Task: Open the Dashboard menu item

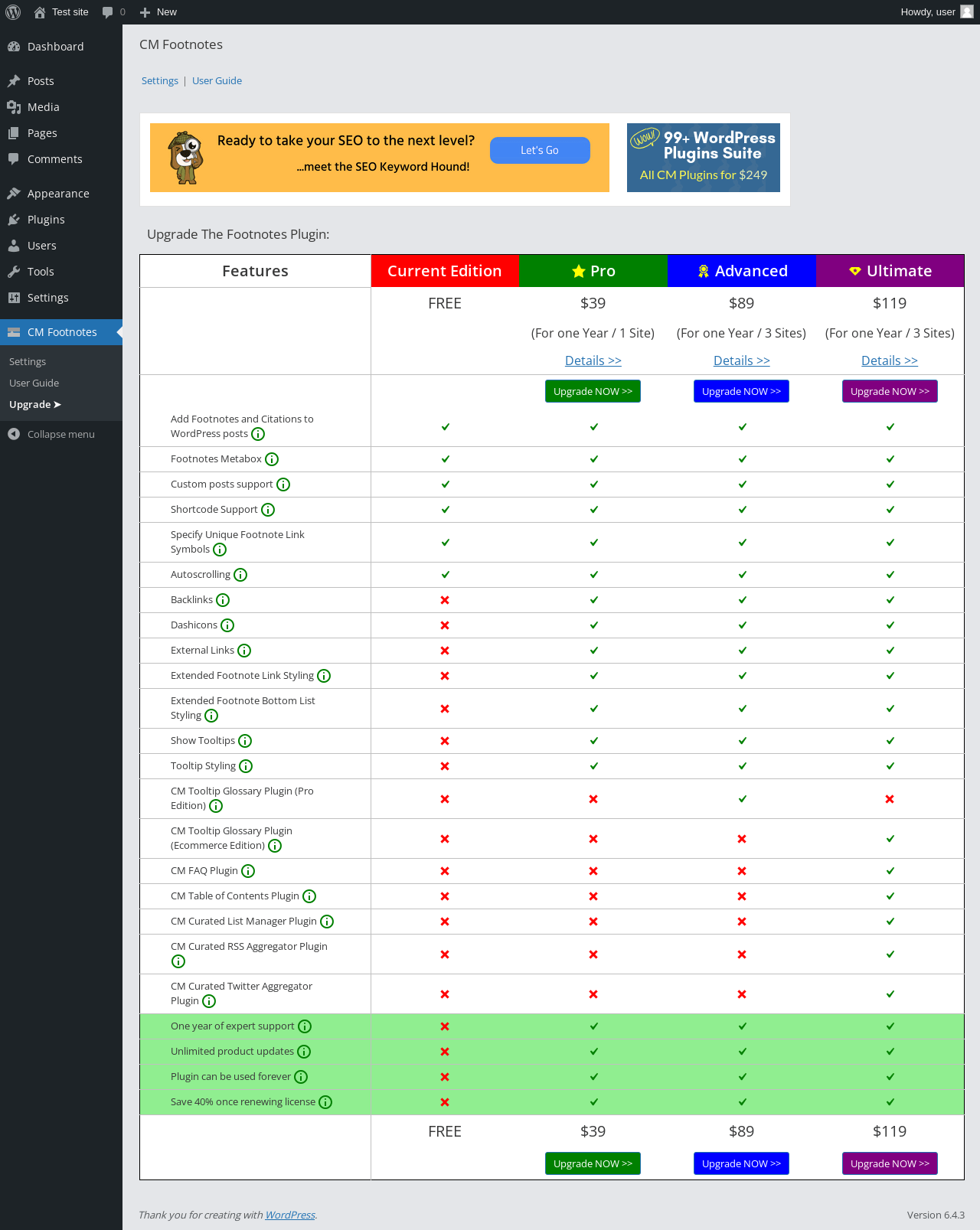Action: click(x=61, y=47)
